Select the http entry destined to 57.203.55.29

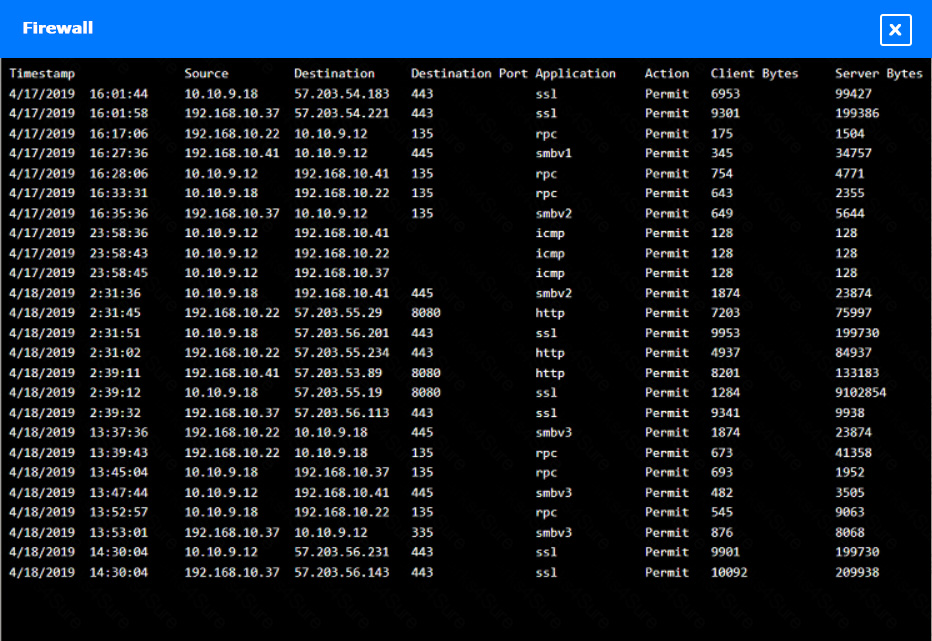[400, 313]
